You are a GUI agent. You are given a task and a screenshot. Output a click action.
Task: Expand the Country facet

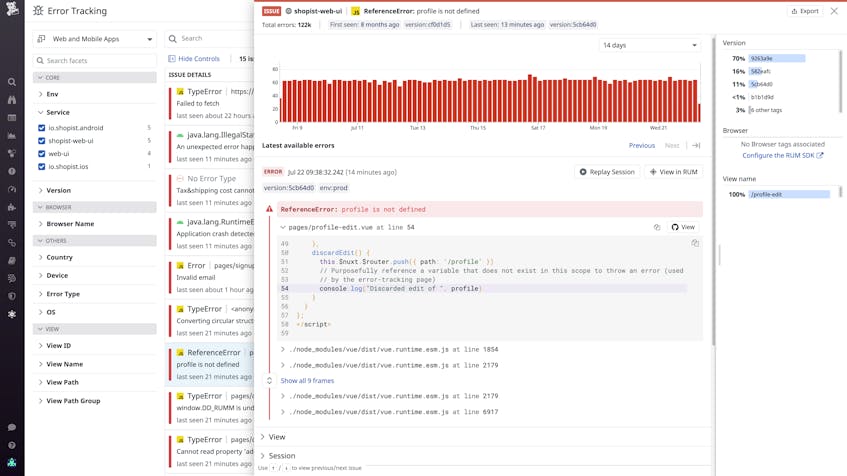tap(55, 257)
